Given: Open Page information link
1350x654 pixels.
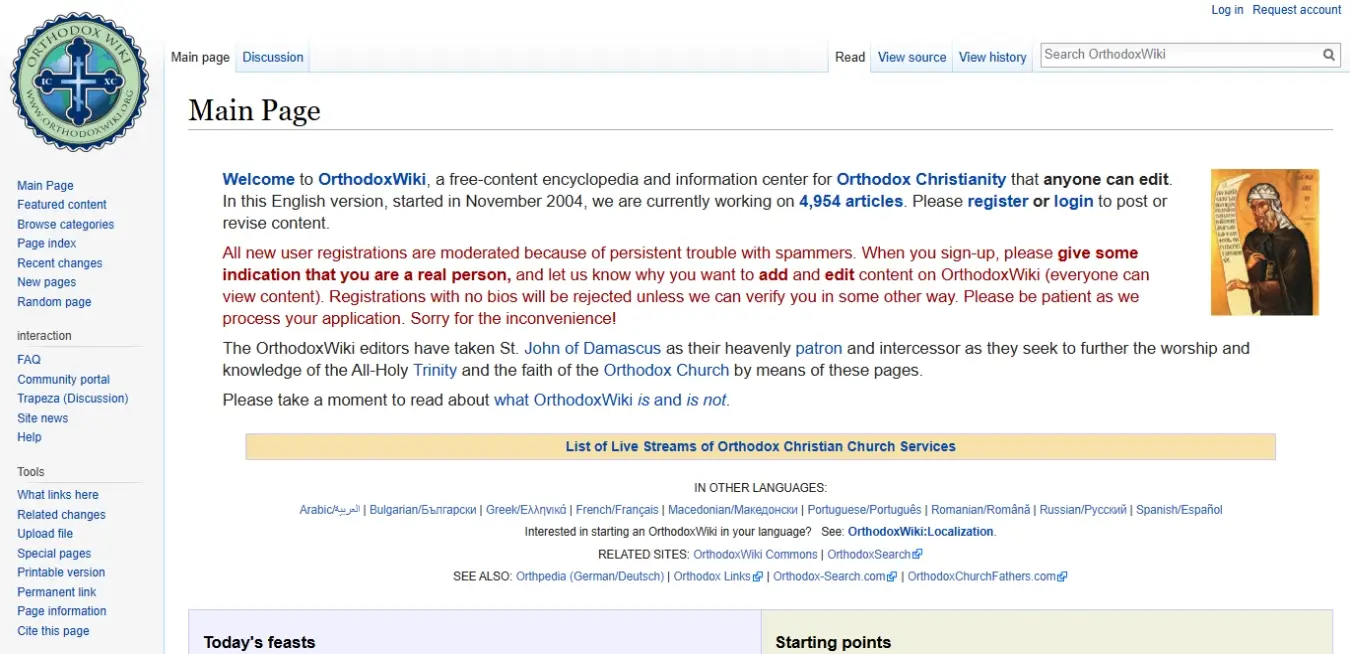Looking at the screenshot, I should (62, 611).
